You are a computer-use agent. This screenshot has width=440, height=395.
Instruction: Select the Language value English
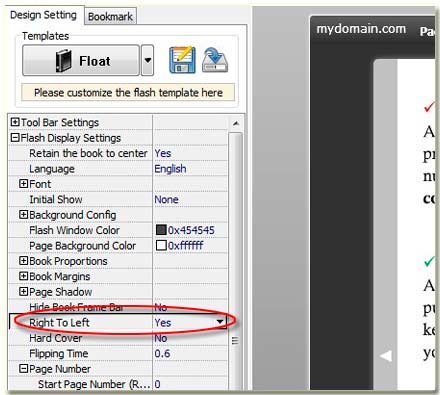coord(170,169)
